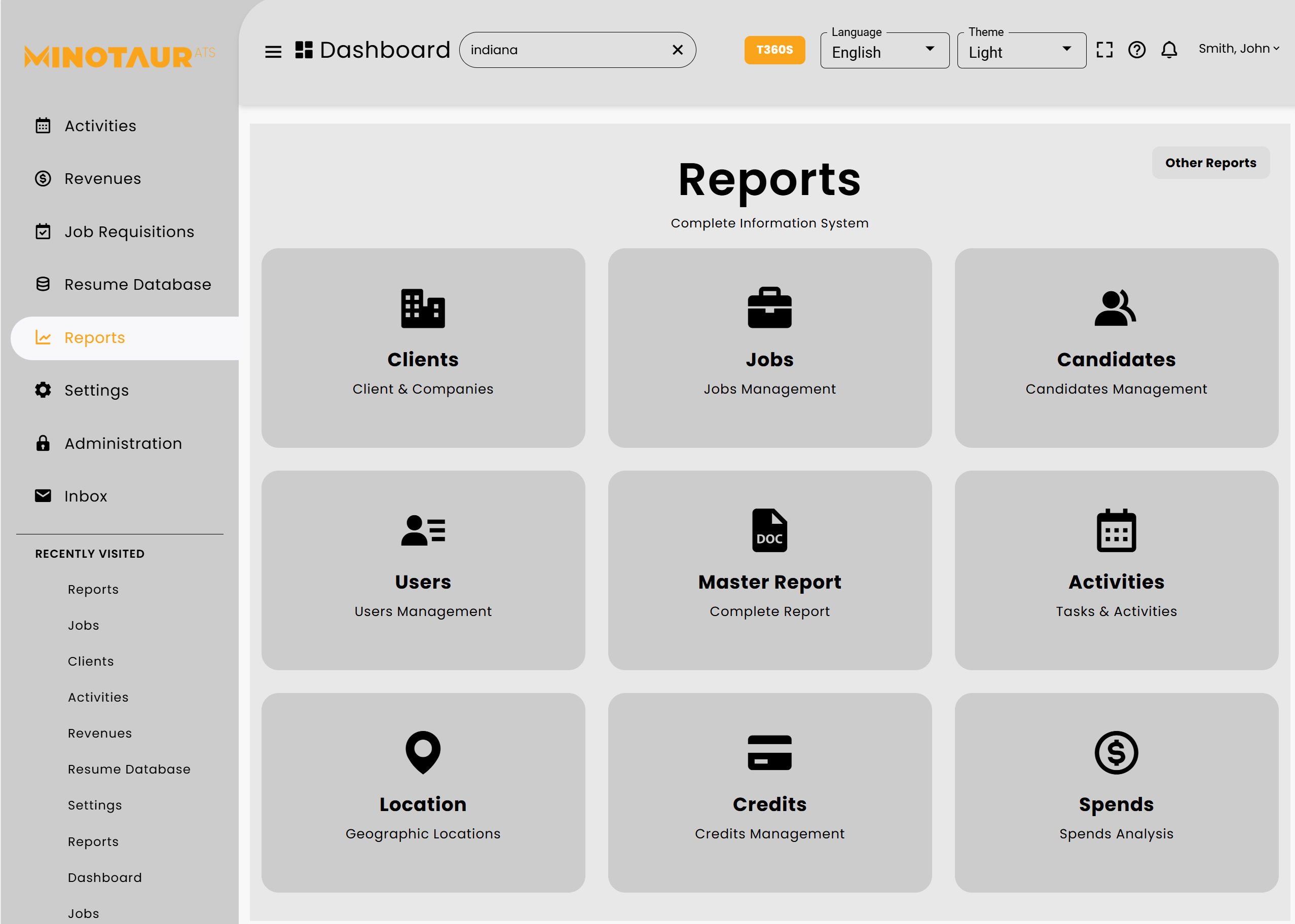Click the fullscreen toggle icon
The image size is (1295, 924).
pos(1104,50)
